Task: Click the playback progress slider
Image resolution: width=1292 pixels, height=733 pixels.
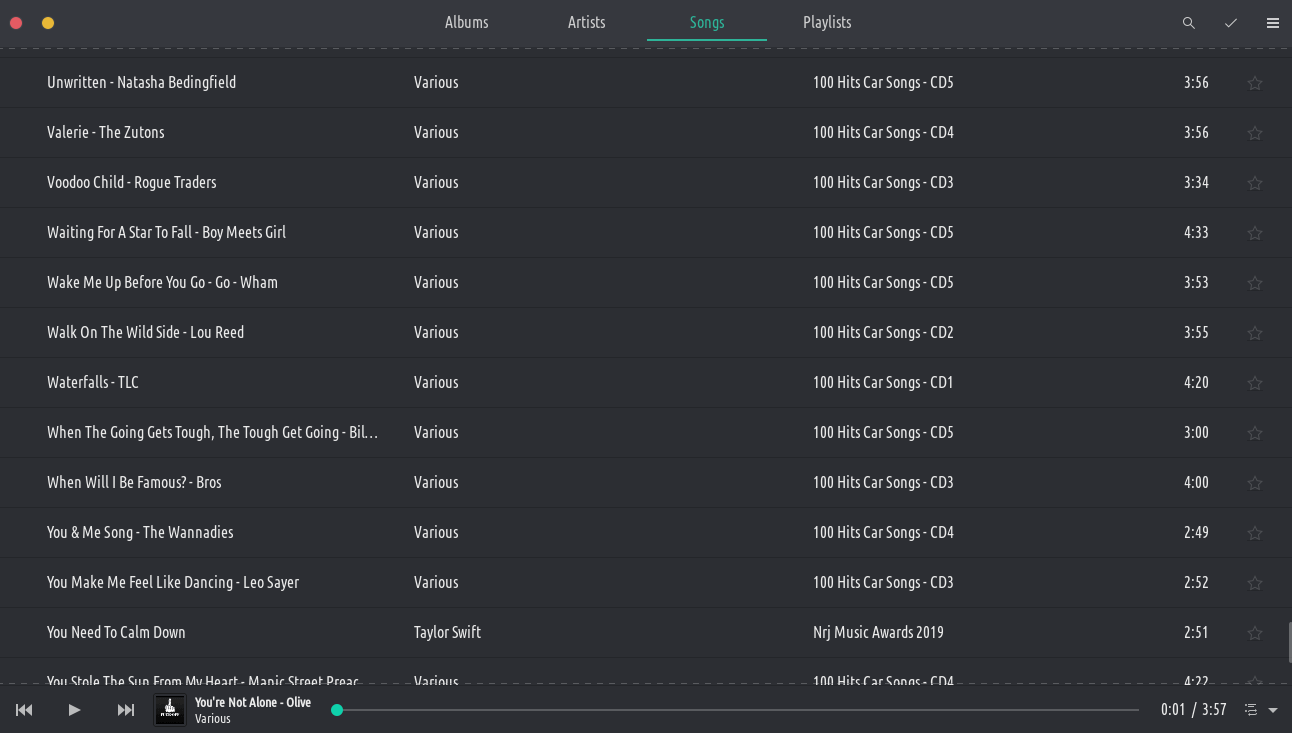Action: click(x=738, y=710)
